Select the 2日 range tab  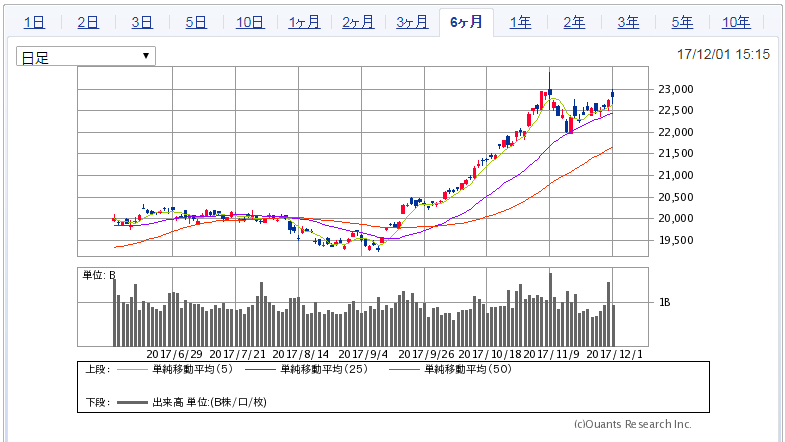click(x=88, y=22)
